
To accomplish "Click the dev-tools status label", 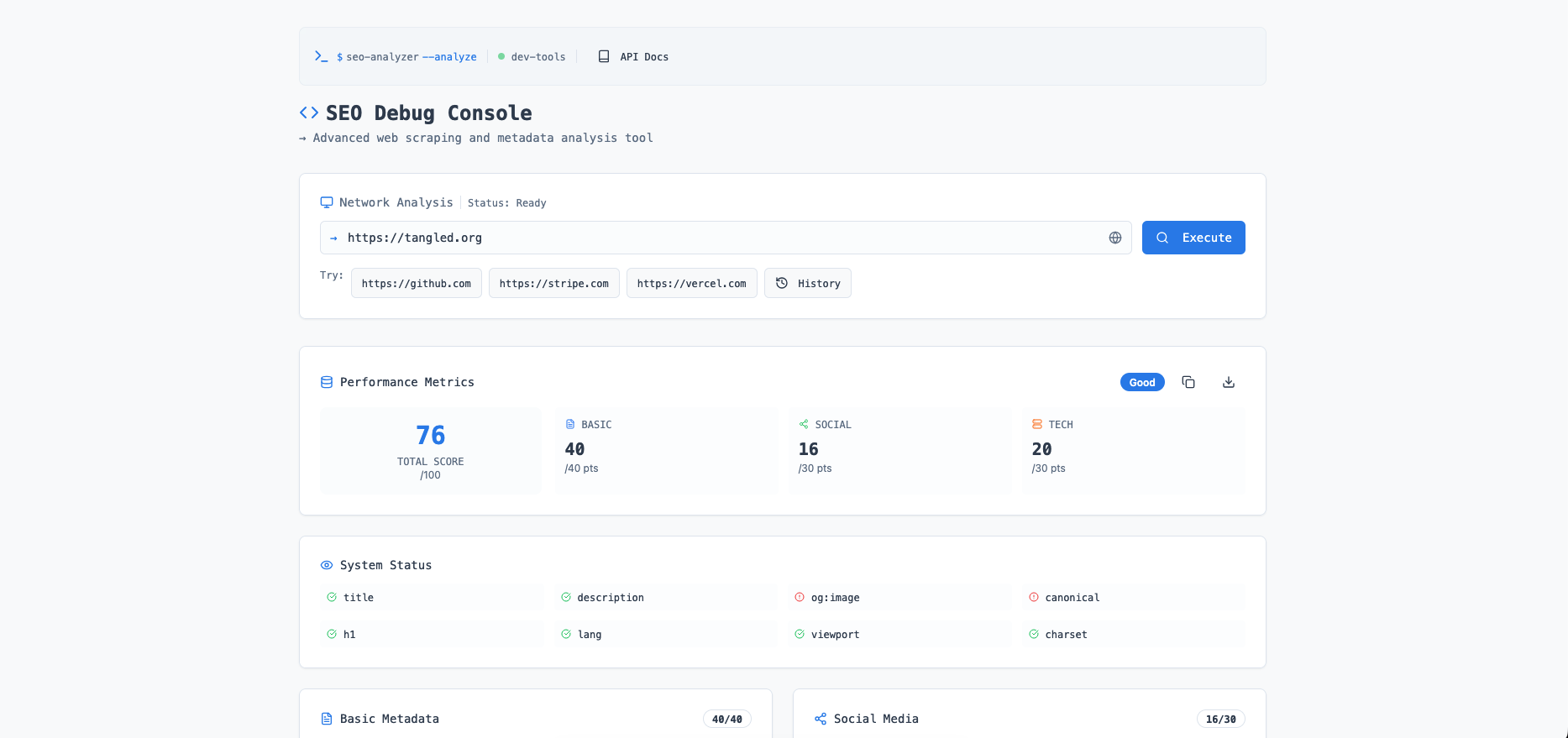I will point(538,56).
